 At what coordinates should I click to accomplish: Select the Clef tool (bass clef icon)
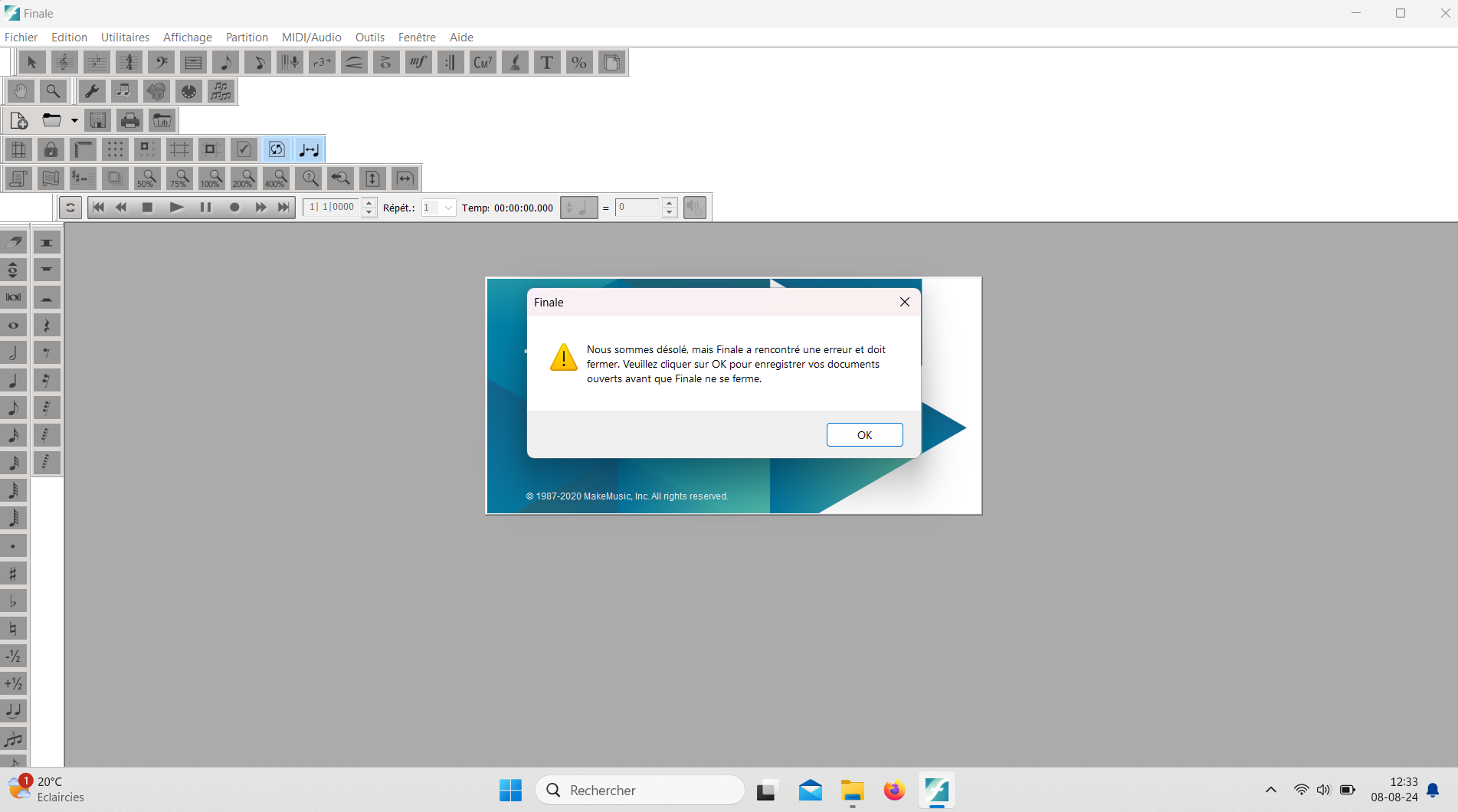(161, 63)
